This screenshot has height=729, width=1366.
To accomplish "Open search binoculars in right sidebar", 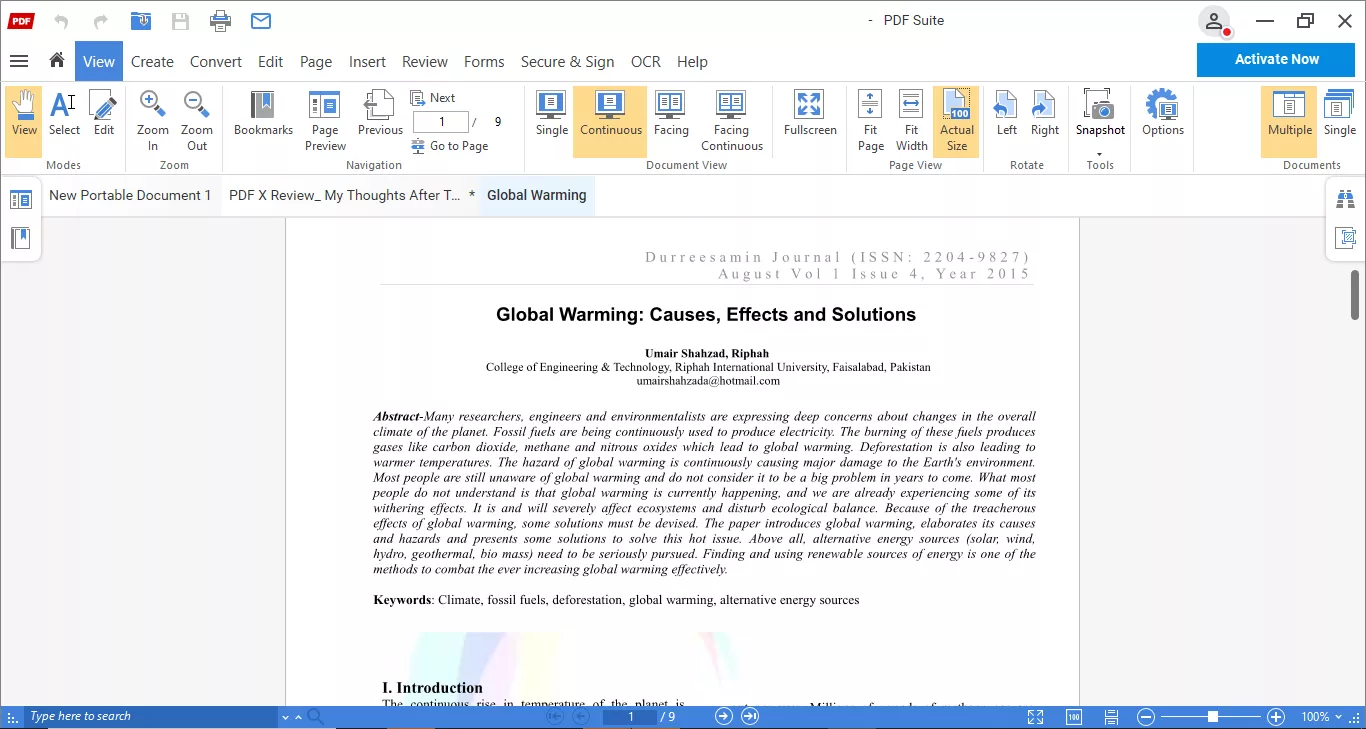I will (x=1345, y=200).
